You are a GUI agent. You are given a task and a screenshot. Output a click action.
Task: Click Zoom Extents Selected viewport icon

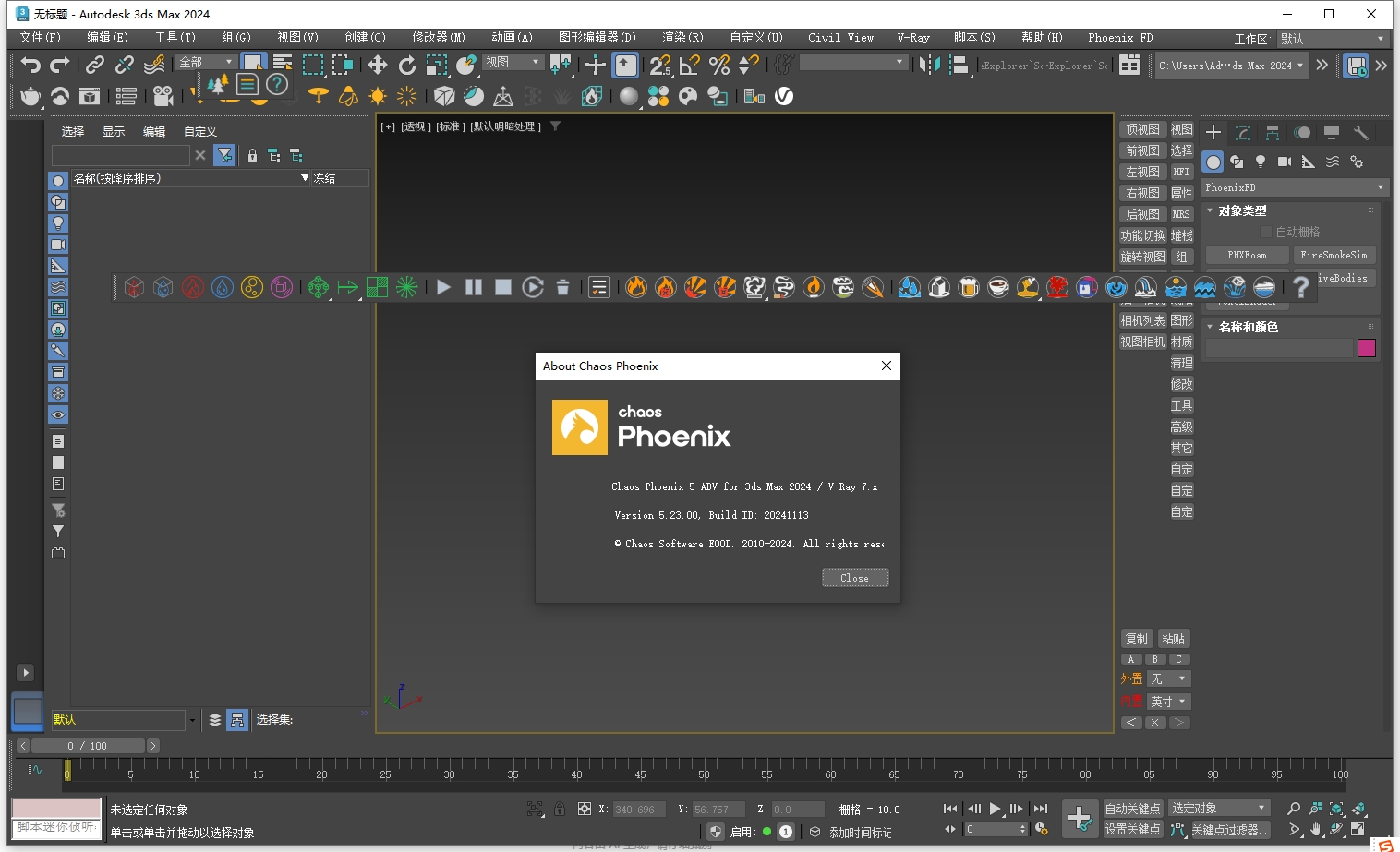click(x=1336, y=809)
